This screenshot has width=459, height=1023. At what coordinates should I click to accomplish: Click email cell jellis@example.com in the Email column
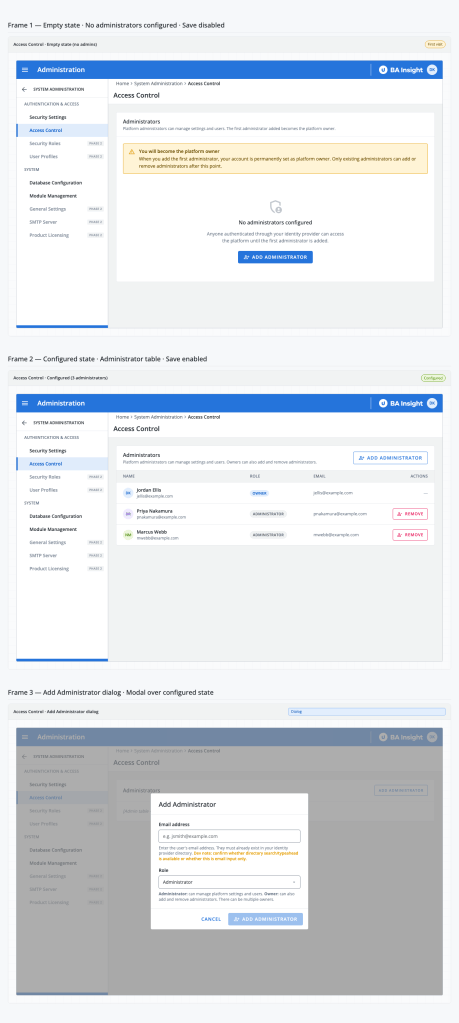[333, 493]
